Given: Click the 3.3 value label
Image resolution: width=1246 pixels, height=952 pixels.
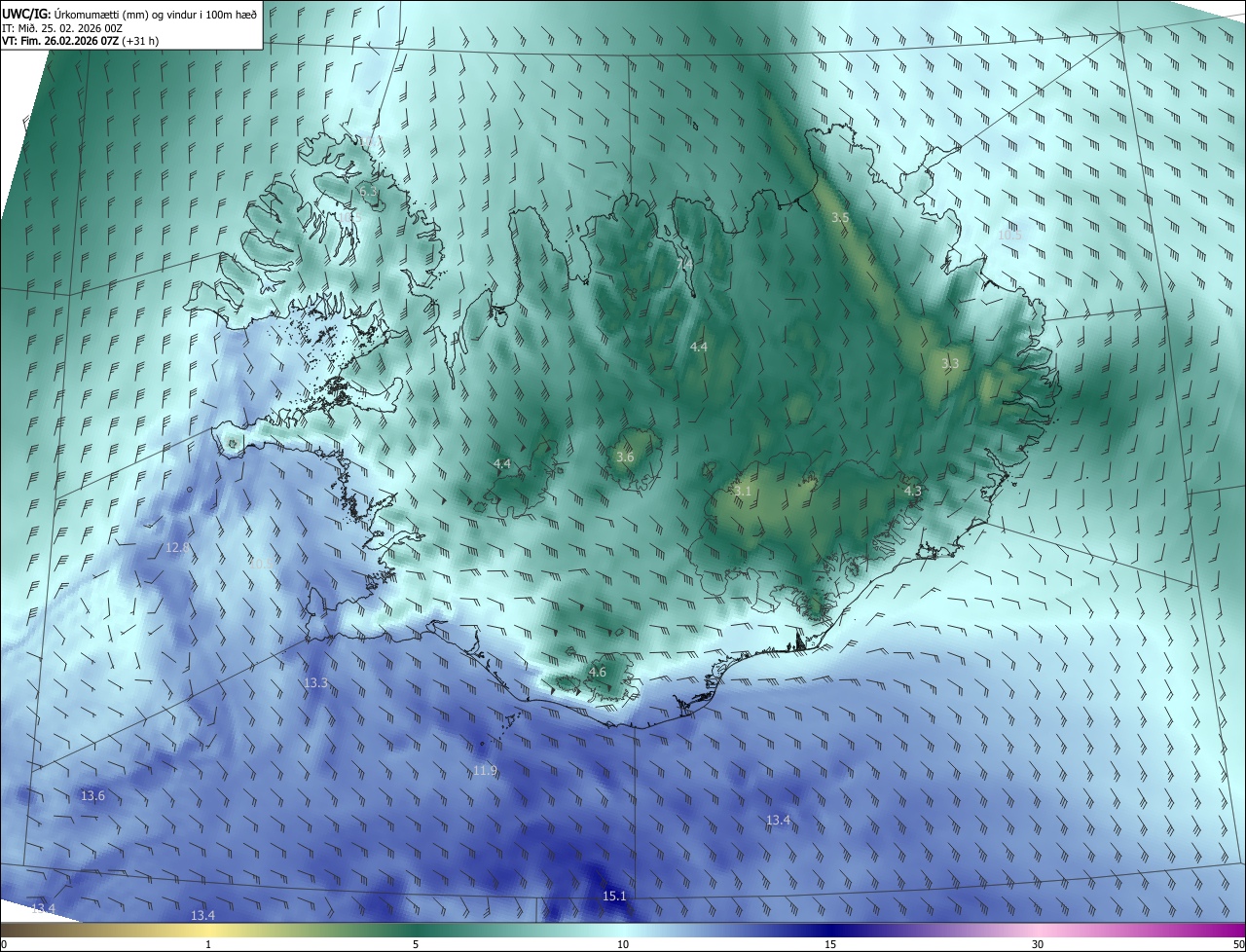Looking at the screenshot, I should (x=950, y=363).
